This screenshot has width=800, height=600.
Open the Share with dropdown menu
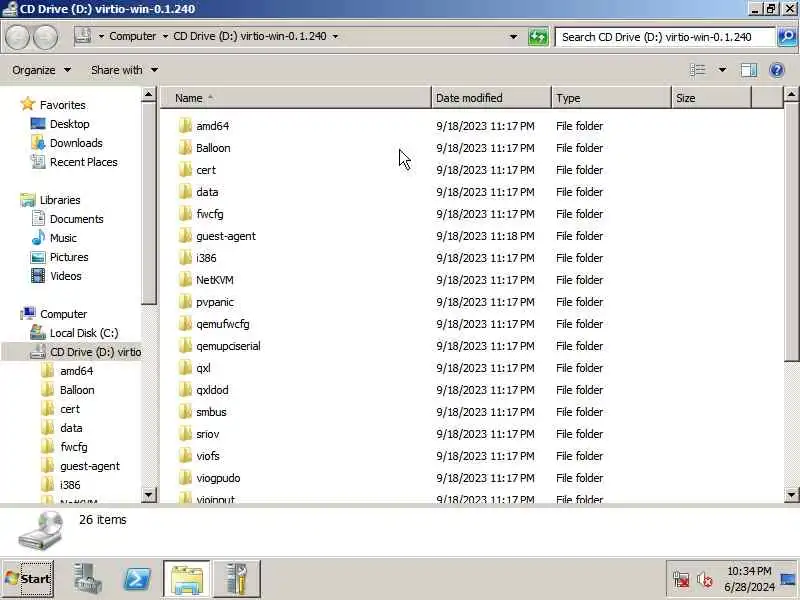click(124, 70)
